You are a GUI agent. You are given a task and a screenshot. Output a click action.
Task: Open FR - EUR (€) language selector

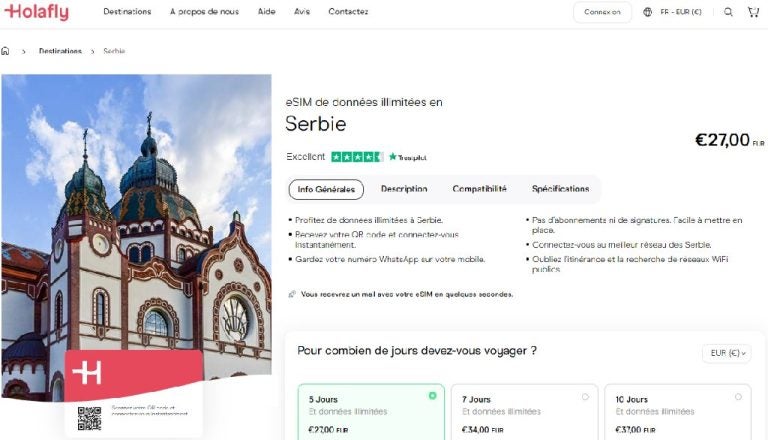point(680,12)
